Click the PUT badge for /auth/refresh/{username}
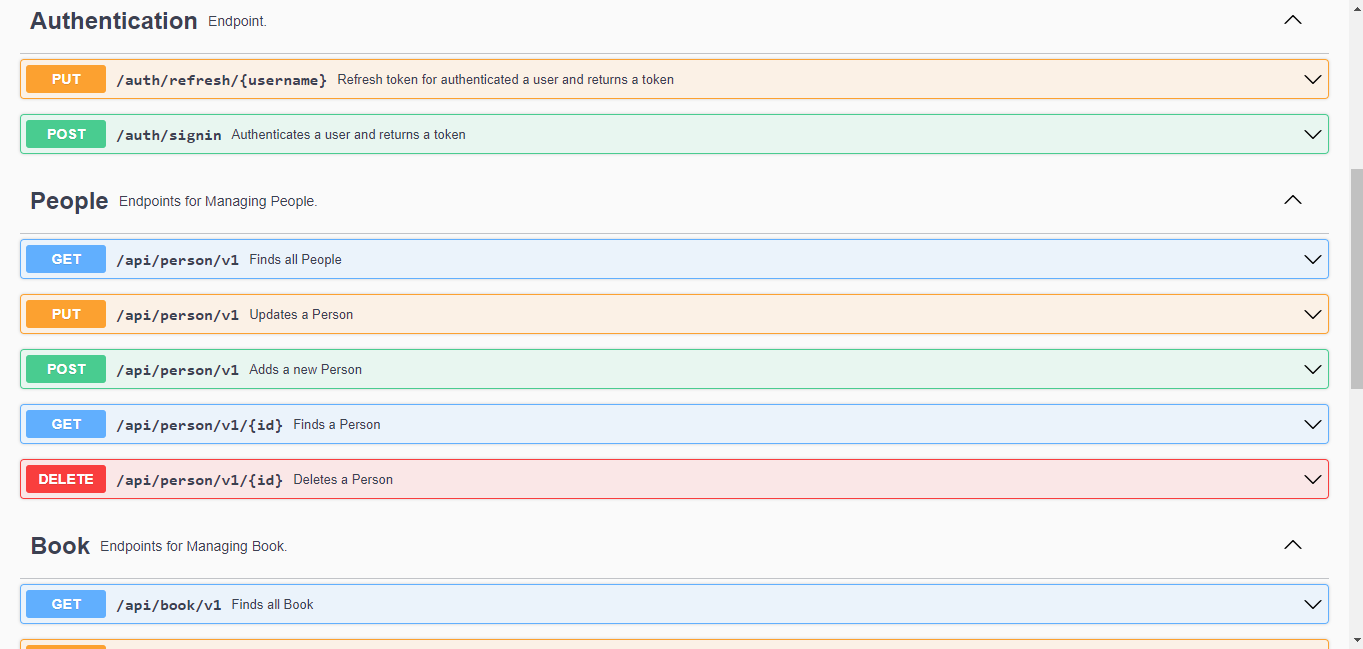1363x649 pixels. [66, 79]
